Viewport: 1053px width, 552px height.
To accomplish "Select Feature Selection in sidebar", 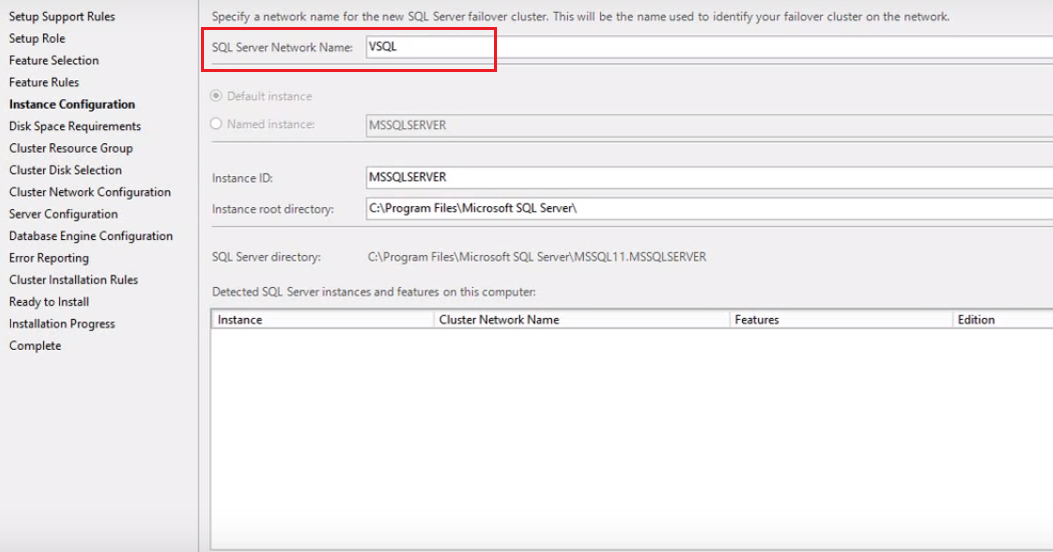I will pyautogui.click(x=54, y=60).
